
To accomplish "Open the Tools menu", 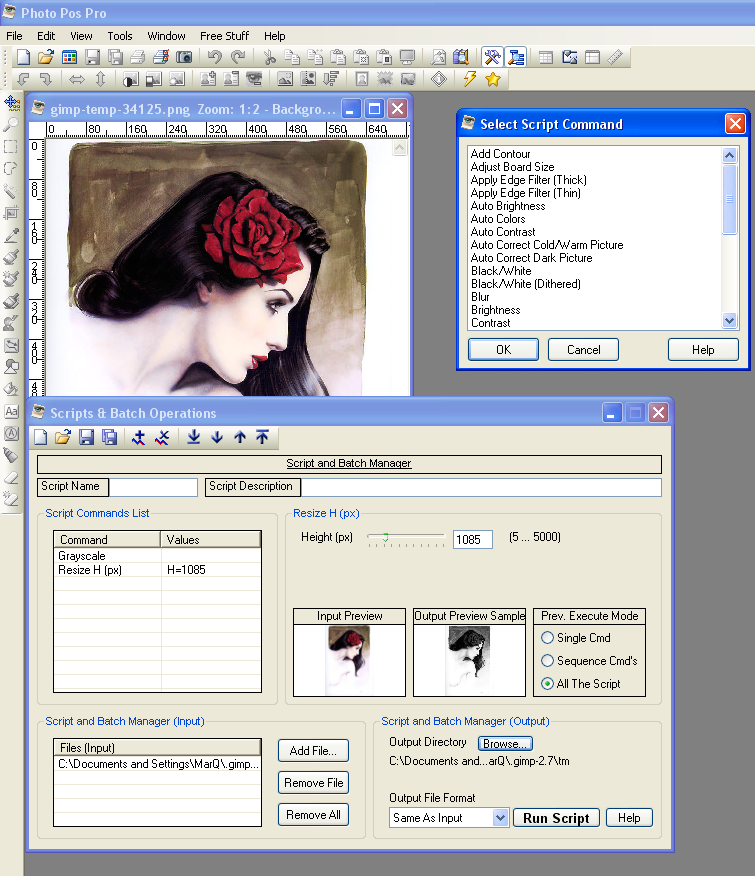I will [x=120, y=36].
